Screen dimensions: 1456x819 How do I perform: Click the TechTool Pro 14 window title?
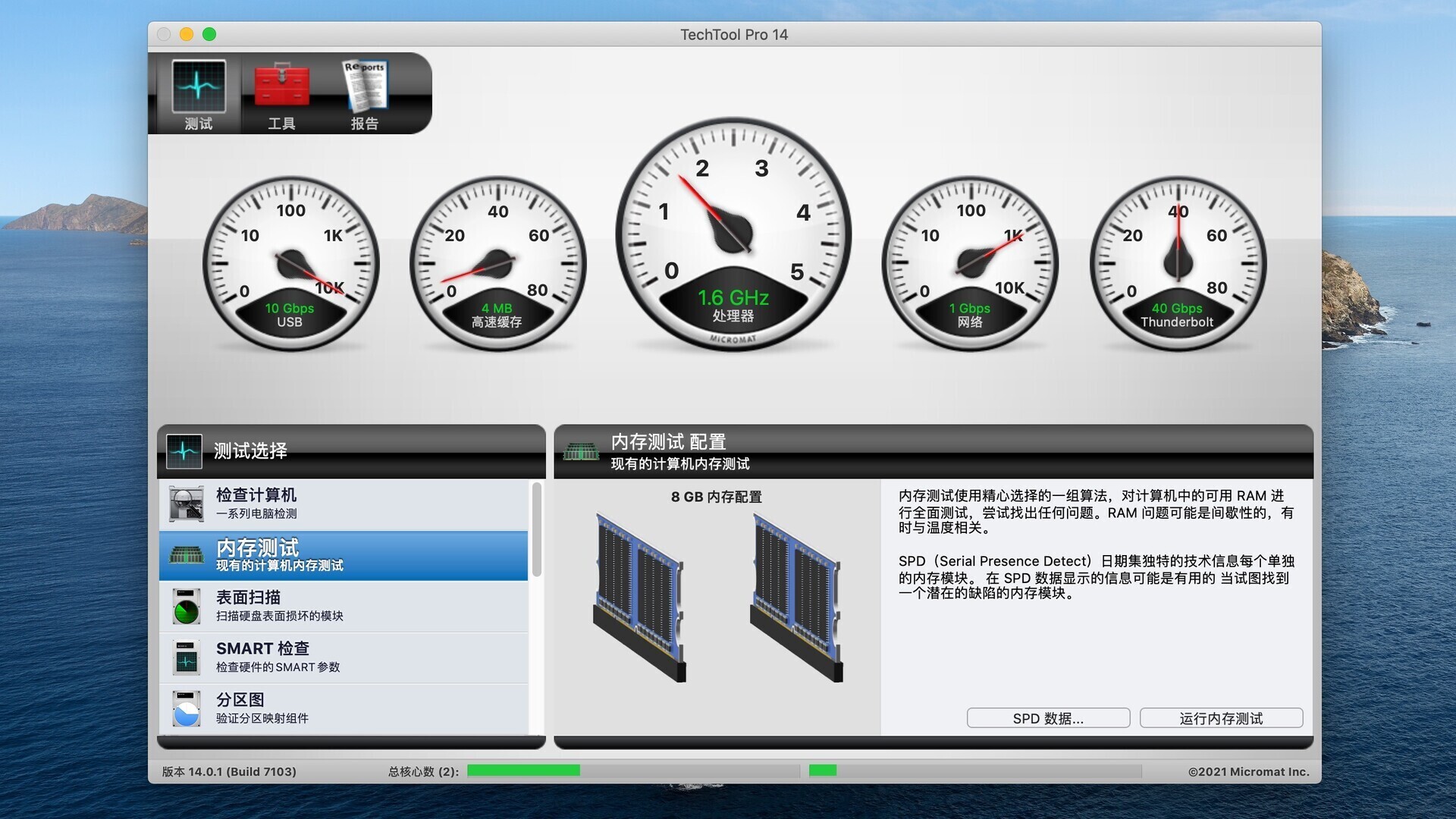734,34
